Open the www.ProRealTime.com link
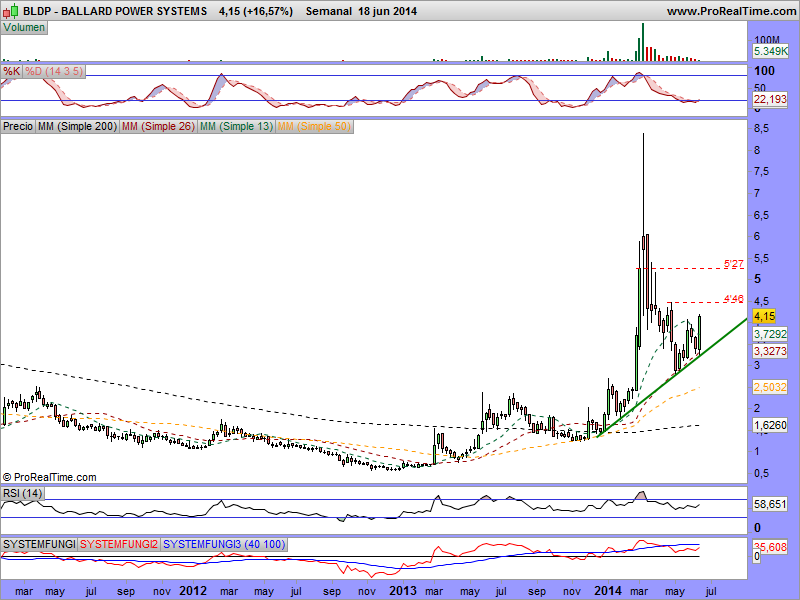Image resolution: width=800 pixels, height=600 pixels. [x=731, y=11]
